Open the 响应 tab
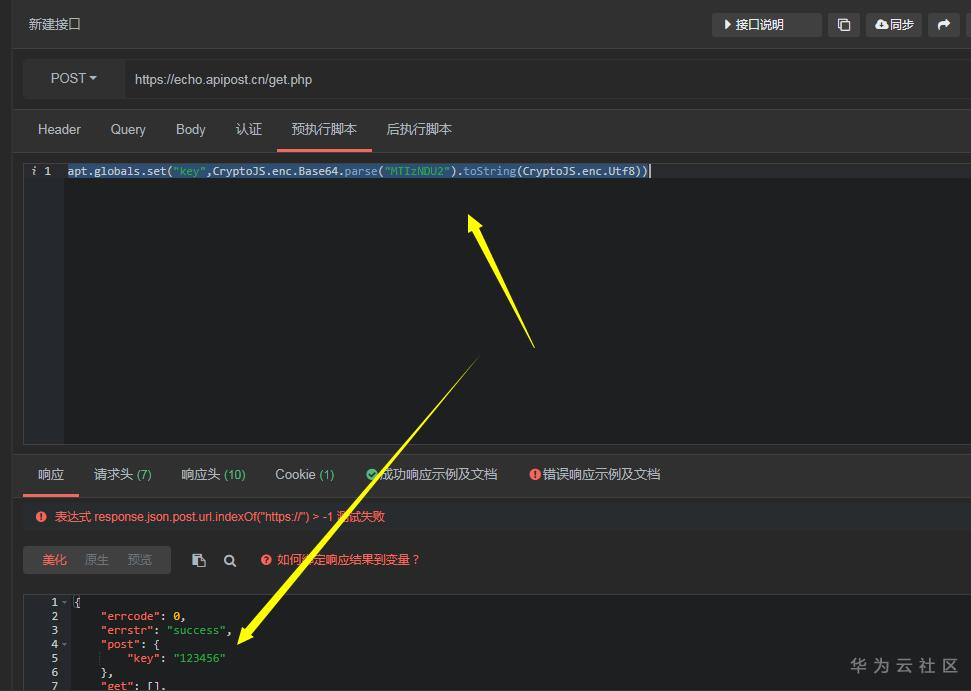Image resolution: width=971 pixels, height=691 pixels. click(51, 474)
